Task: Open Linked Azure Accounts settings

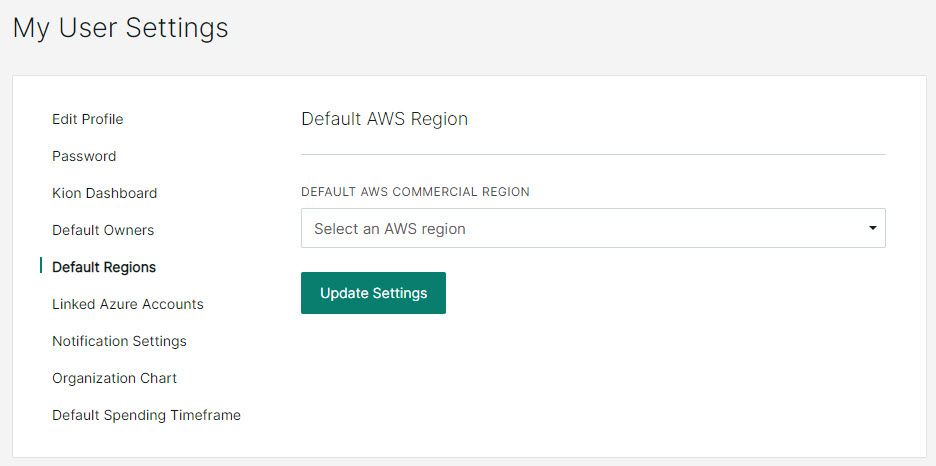Action: [x=128, y=304]
